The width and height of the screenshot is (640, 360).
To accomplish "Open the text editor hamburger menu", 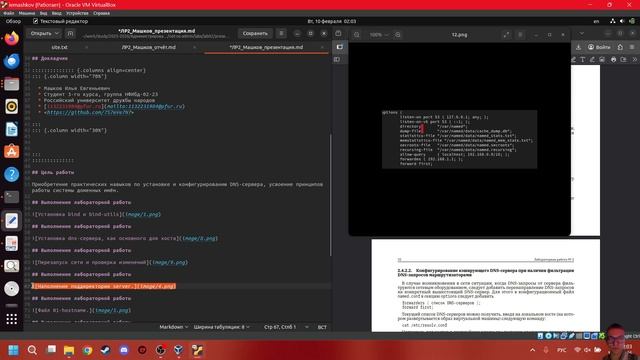I will [281, 33].
